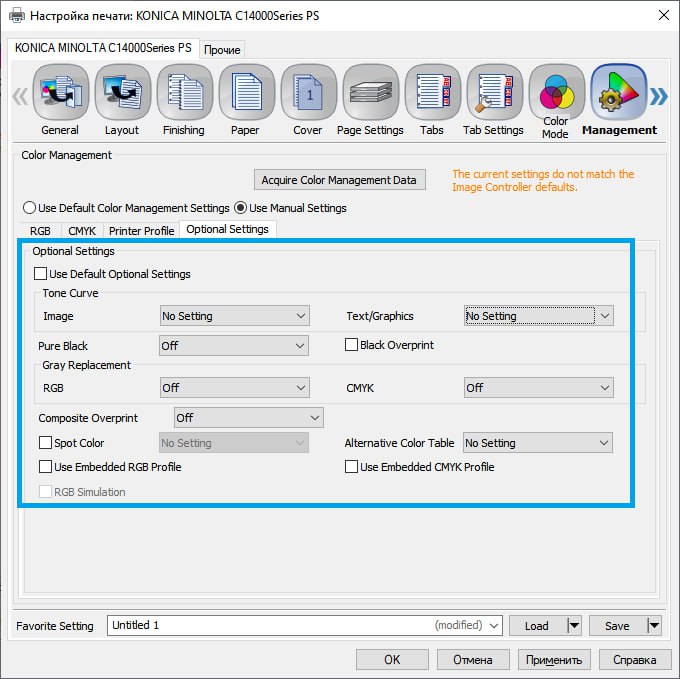Screen dimensions: 680x679
Task: Confirm with the OK button
Action: [x=392, y=659]
